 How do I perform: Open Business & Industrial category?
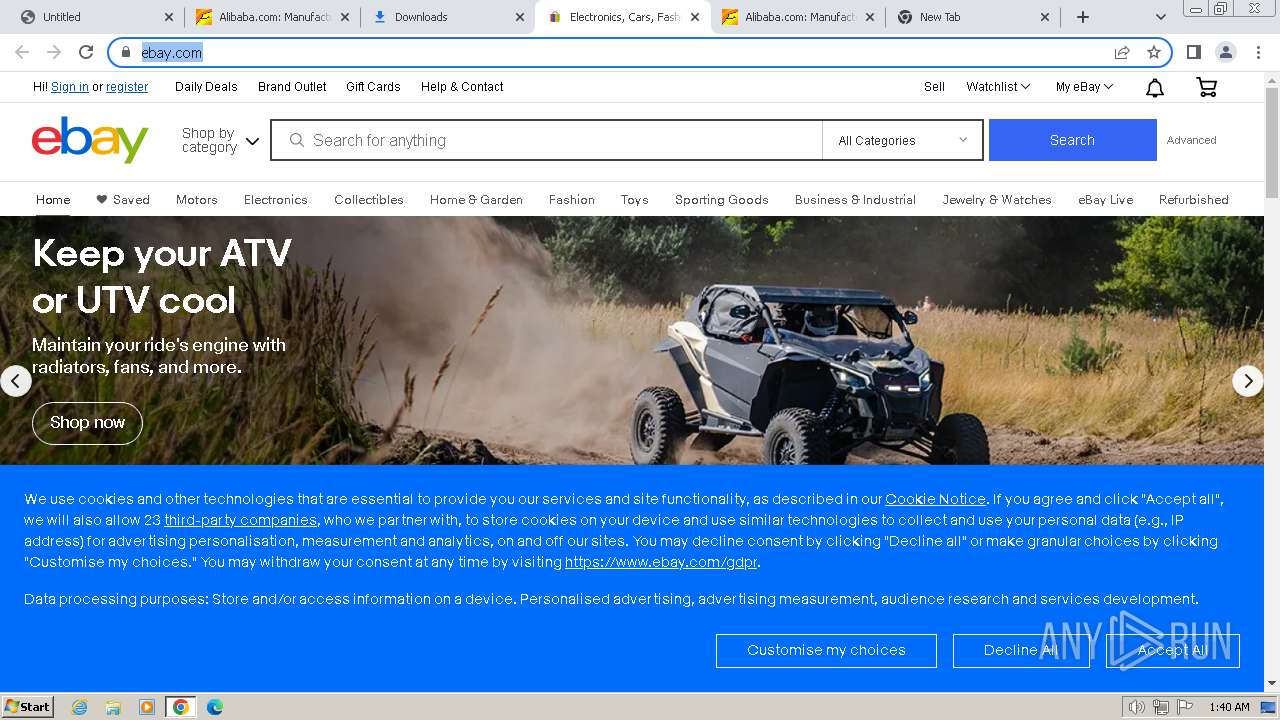(x=855, y=200)
